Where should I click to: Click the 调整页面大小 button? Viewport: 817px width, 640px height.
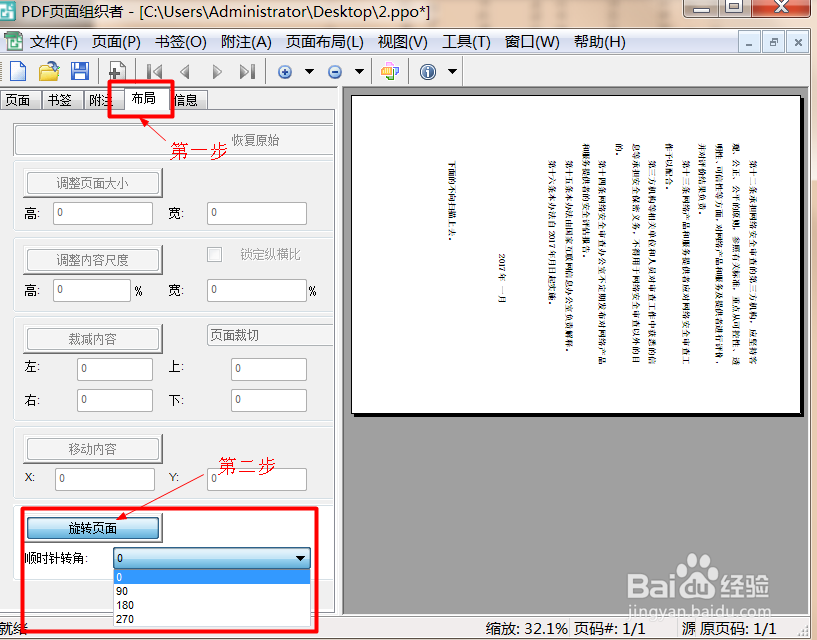point(93,183)
